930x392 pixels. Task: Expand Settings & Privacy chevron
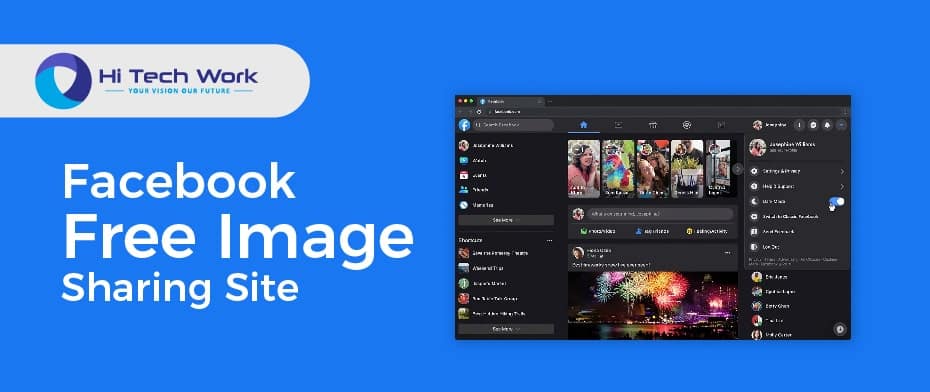[x=842, y=171]
